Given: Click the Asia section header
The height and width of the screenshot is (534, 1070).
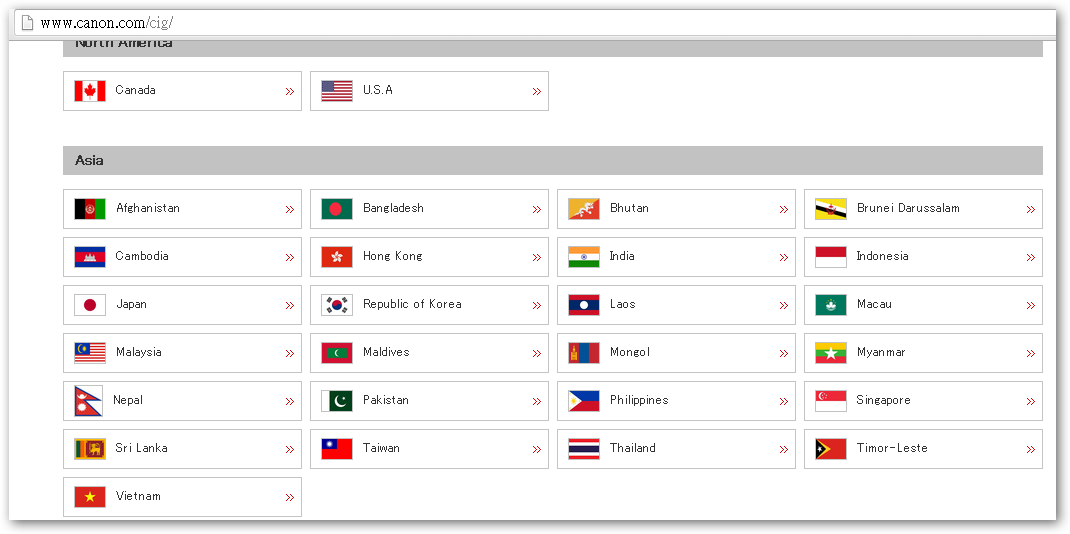Looking at the screenshot, I should [x=552, y=161].
